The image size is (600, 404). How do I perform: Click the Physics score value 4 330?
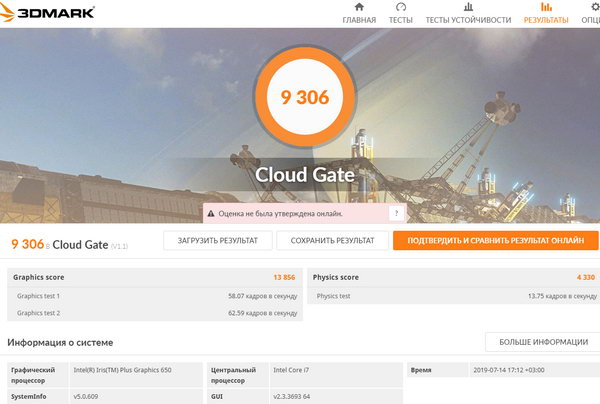(586, 277)
